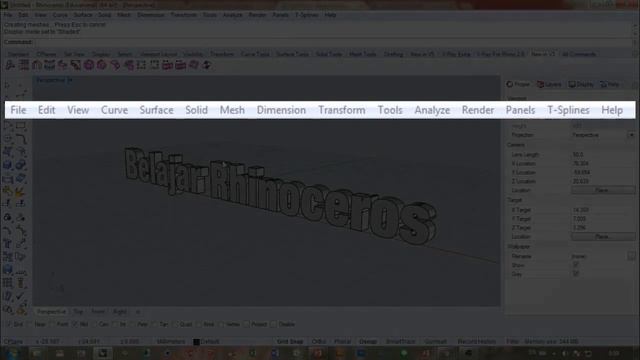Switch to the Properties panel tab
640x360 pixels.
pos(518,84)
